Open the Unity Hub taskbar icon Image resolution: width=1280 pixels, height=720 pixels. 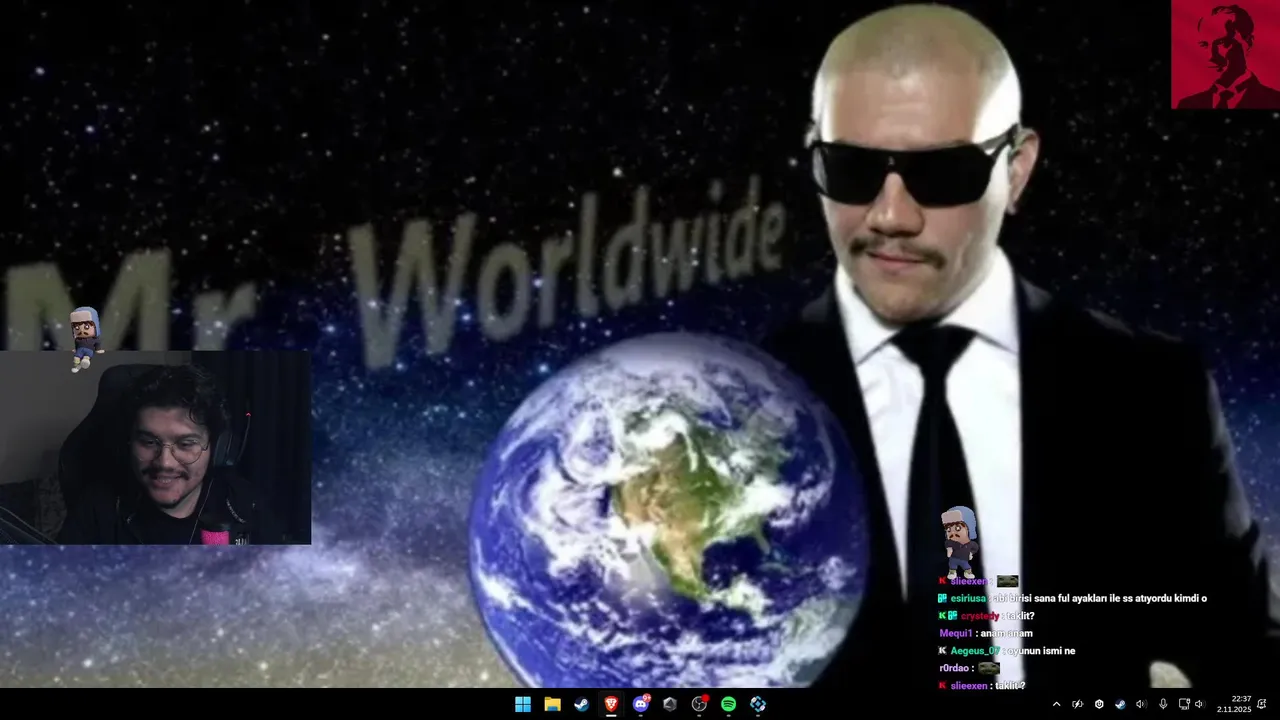click(x=670, y=704)
